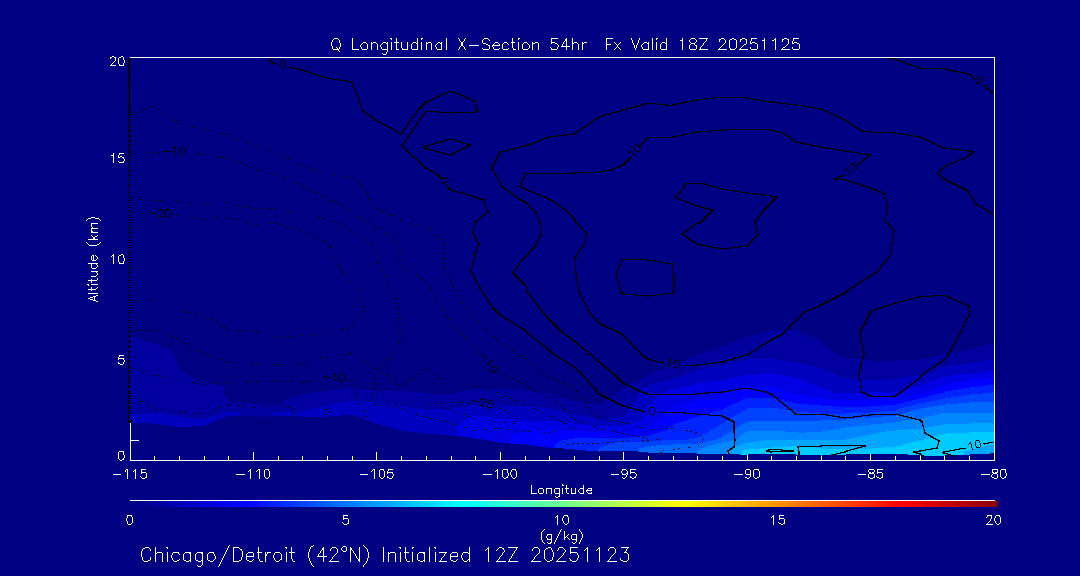This screenshot has width=1080, height=576.
Task: Click the -110 longitude tick label
Action: click(253, 475)
